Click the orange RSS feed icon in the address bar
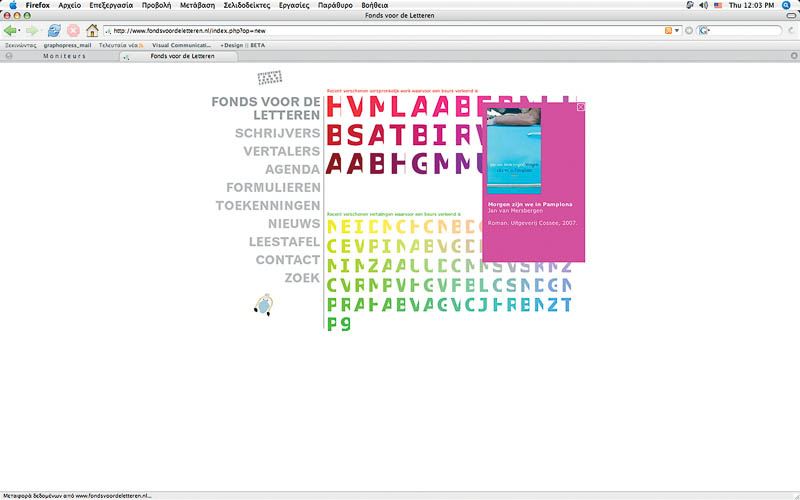This screenshot has width=800, height=500. point(668,31)
